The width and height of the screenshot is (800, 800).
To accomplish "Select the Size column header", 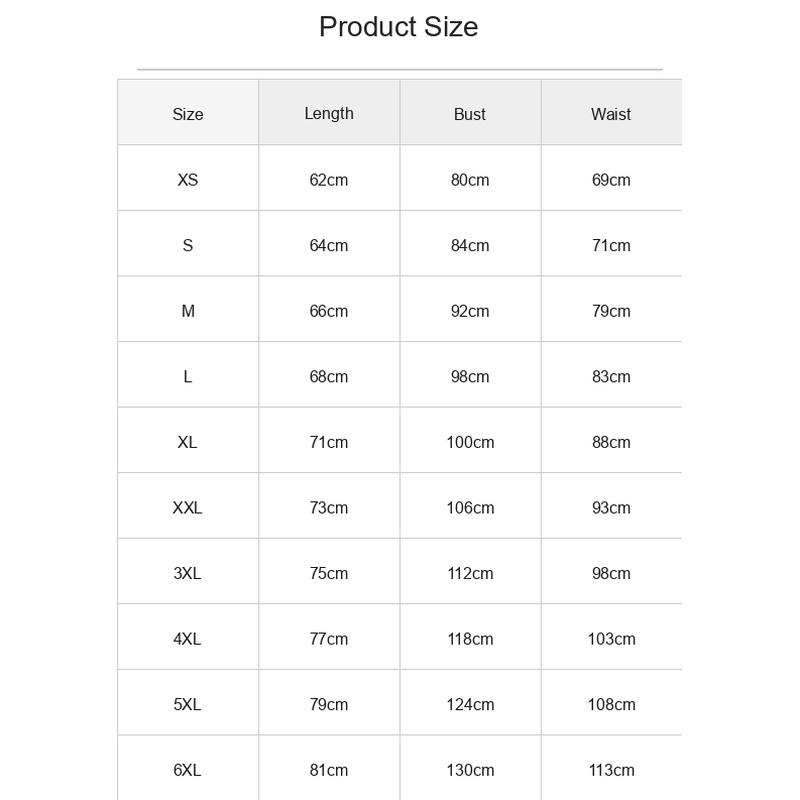I will coord(188,114).
